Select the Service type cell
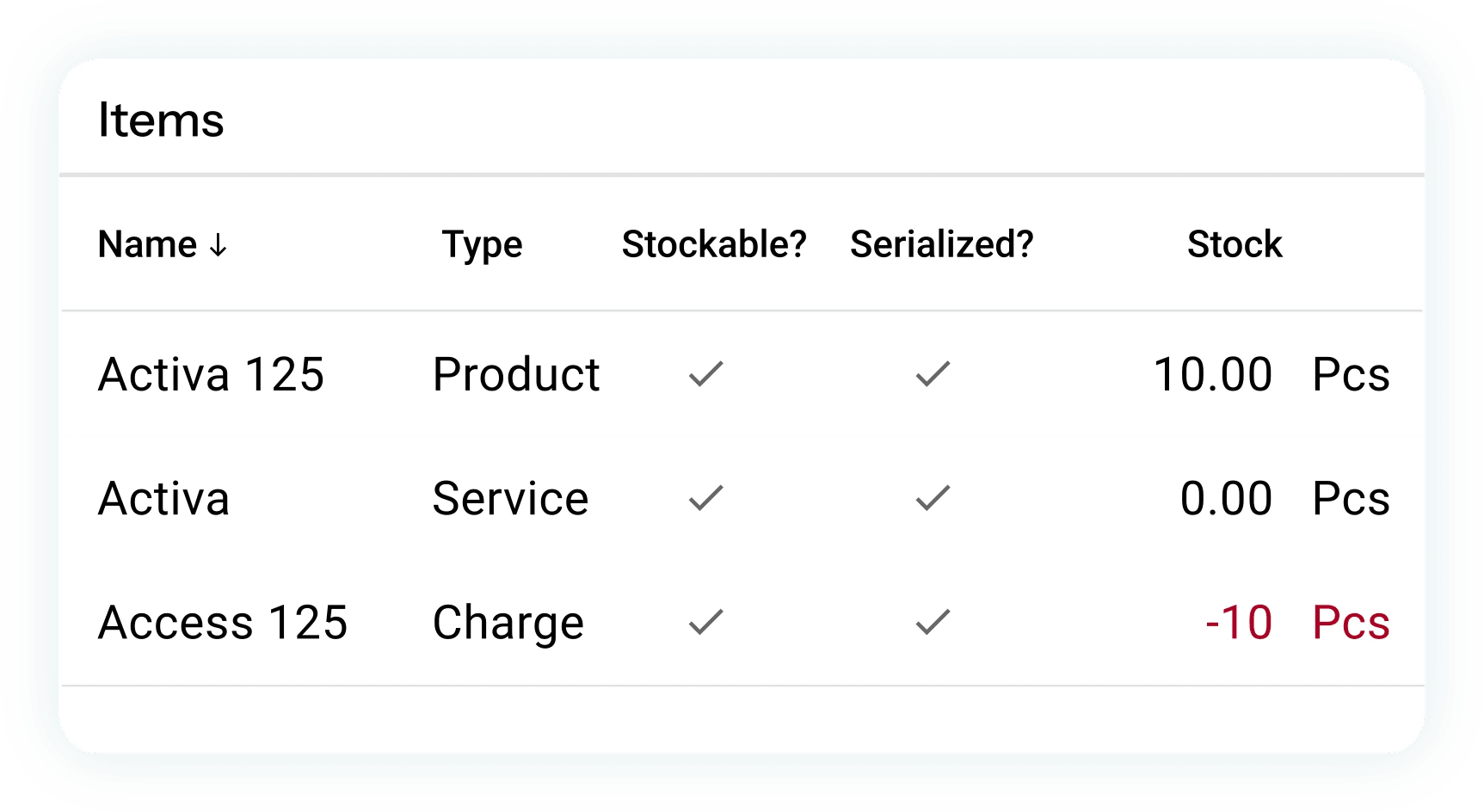This screenshot has height=812, width=1484. tap(510, 499)
